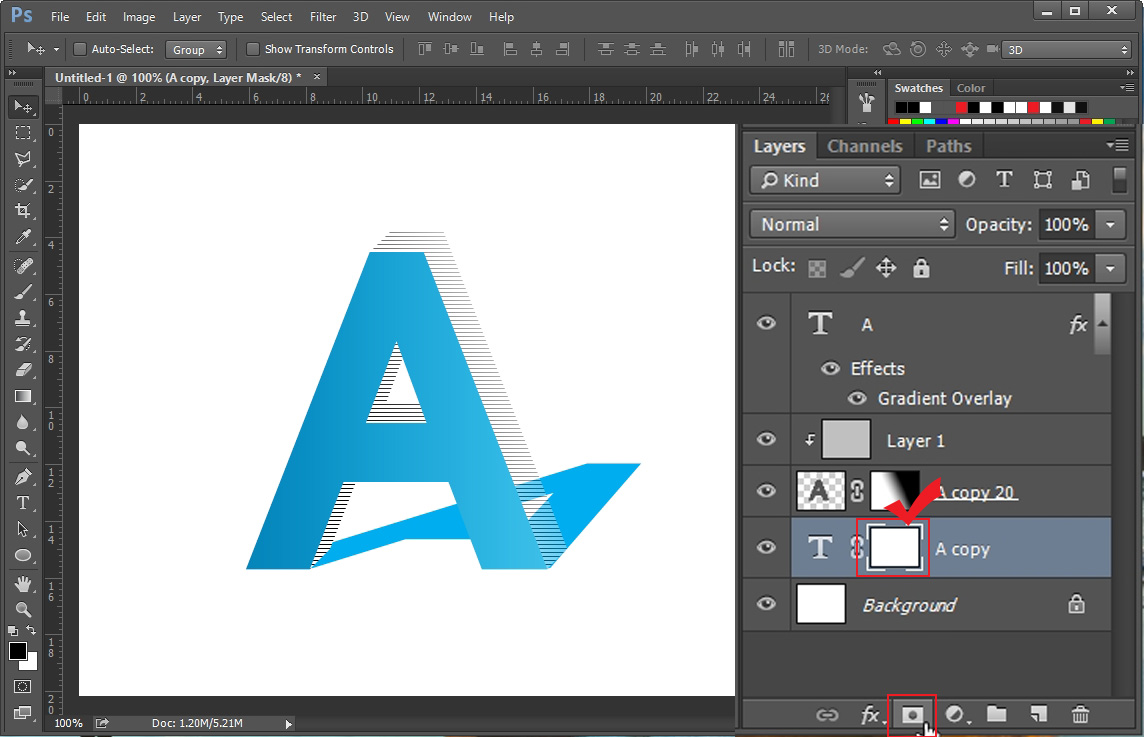1144x737 pixels.
Task: Open the layer style fx menu at panel bottom
Action: pos(870,715)
